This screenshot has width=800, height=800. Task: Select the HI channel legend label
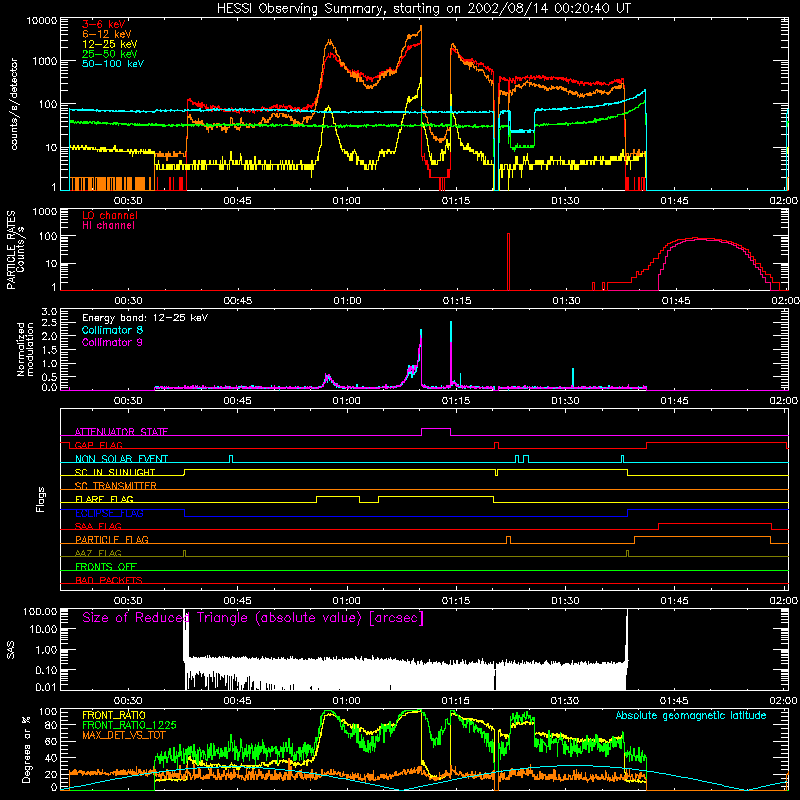click(x=108, y=225)
